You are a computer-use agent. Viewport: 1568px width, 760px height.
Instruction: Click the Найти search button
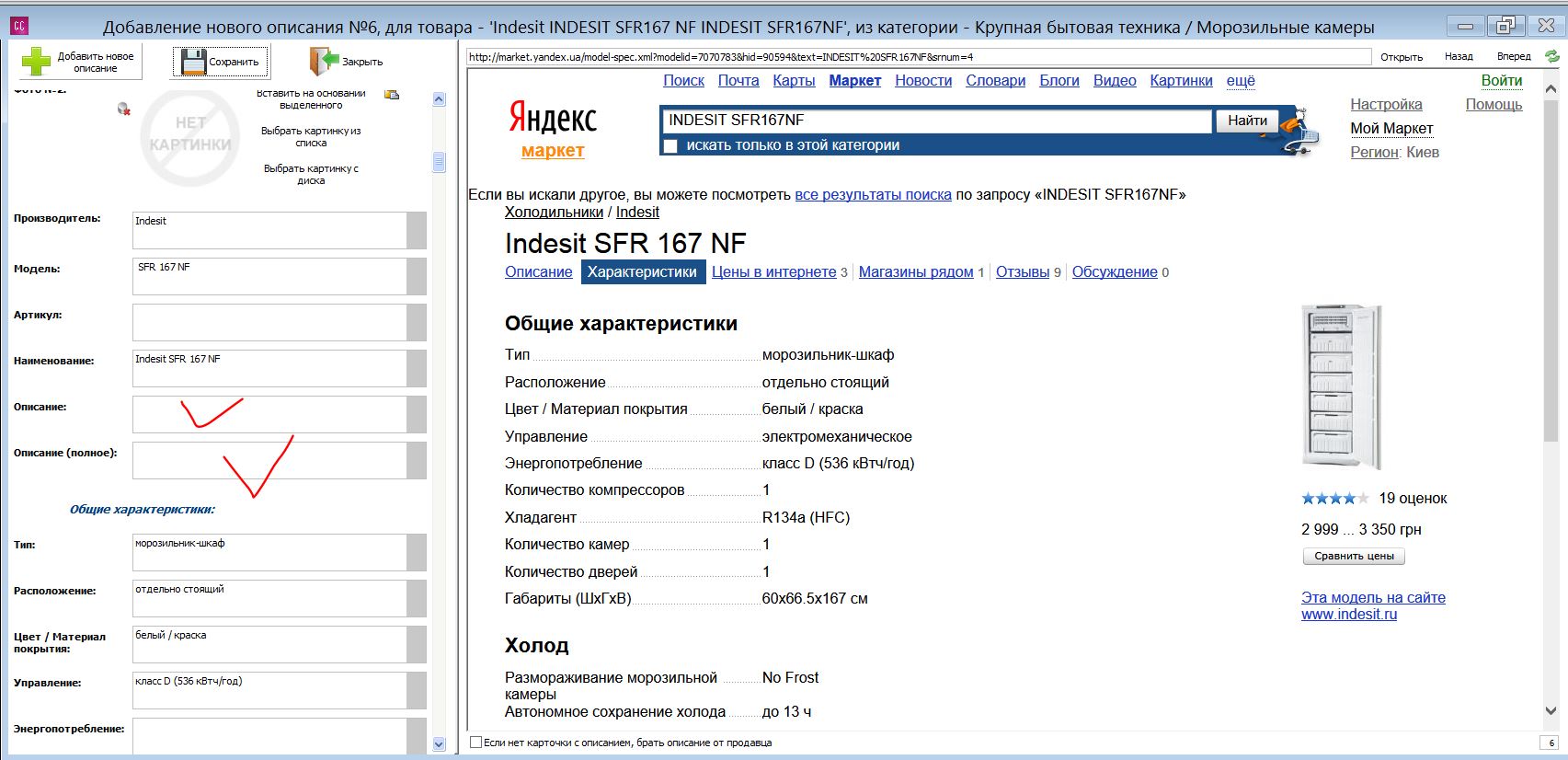pos(1247,121)
